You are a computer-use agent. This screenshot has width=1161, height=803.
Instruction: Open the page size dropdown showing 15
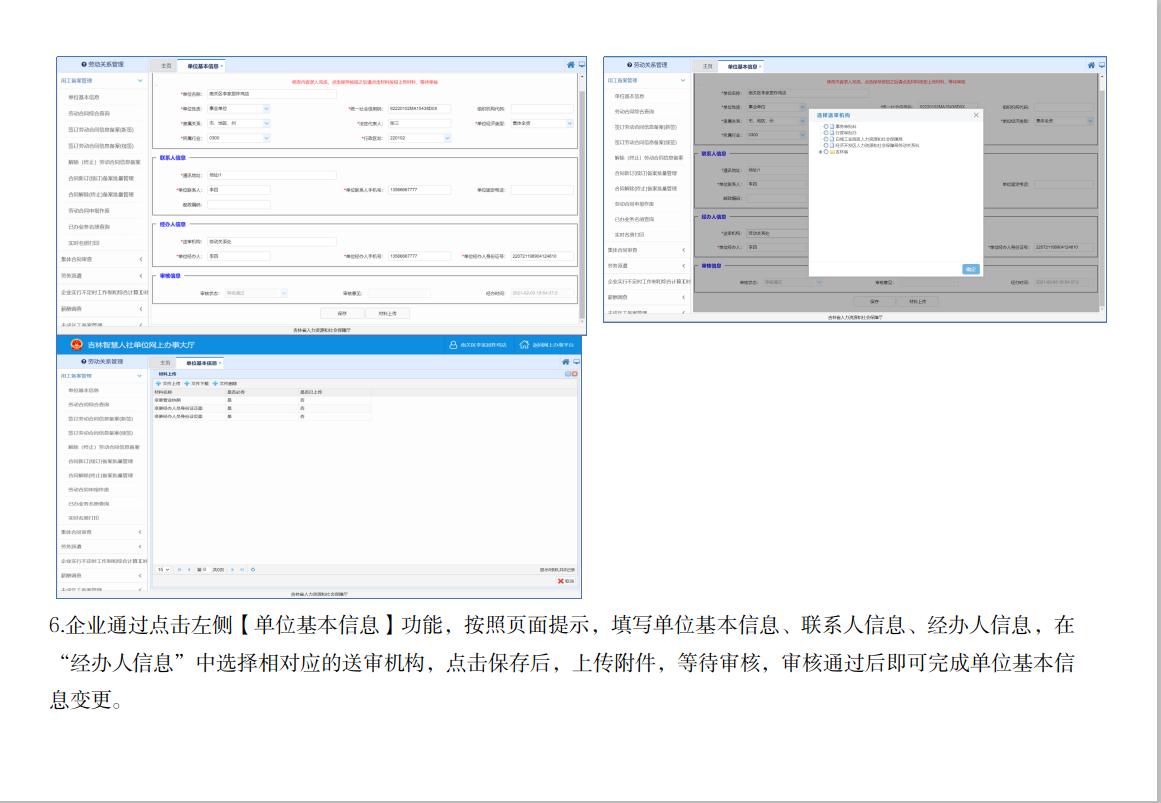tap(163, 570)
